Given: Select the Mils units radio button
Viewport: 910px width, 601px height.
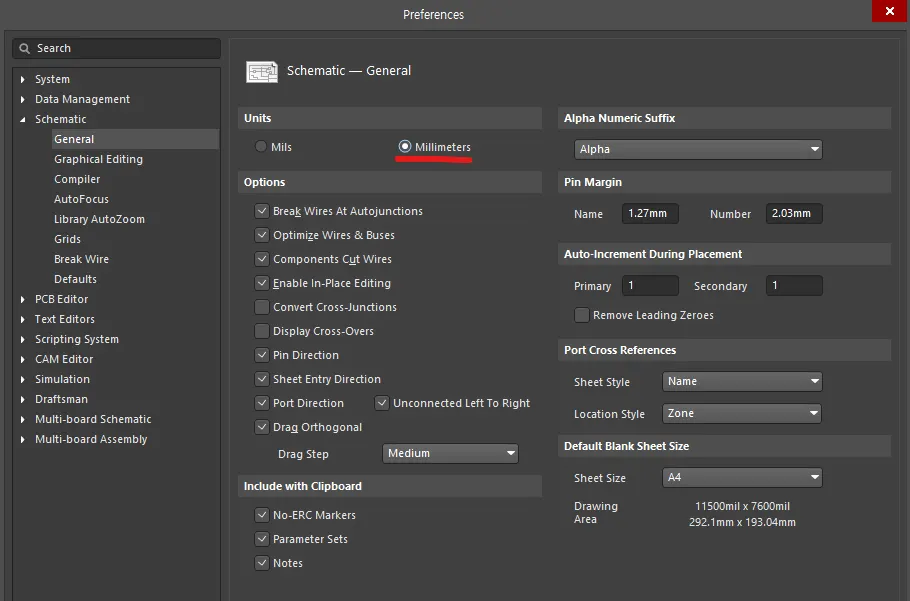Looking at the screenshot, I should coord(261,147).
